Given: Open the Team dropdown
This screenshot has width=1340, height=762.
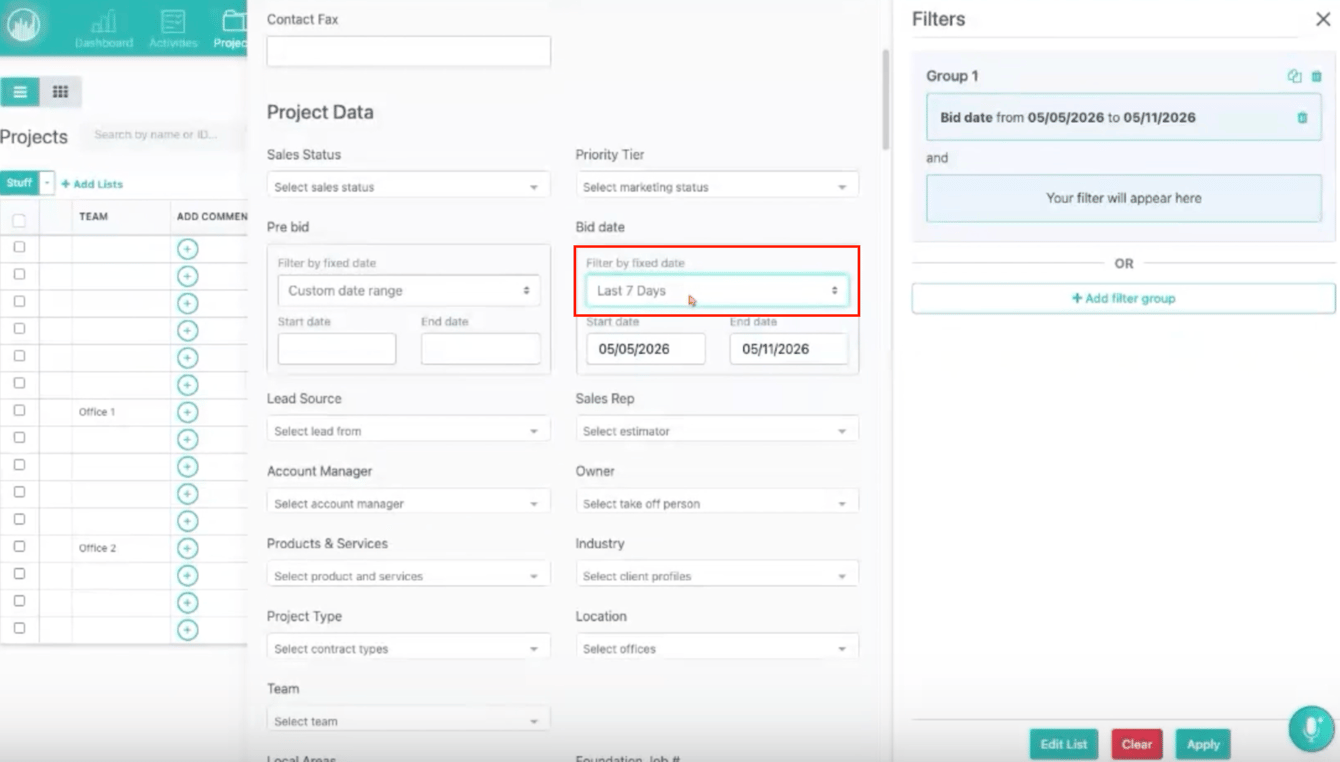Looking at the screenshot, I should tap(408, 721).
